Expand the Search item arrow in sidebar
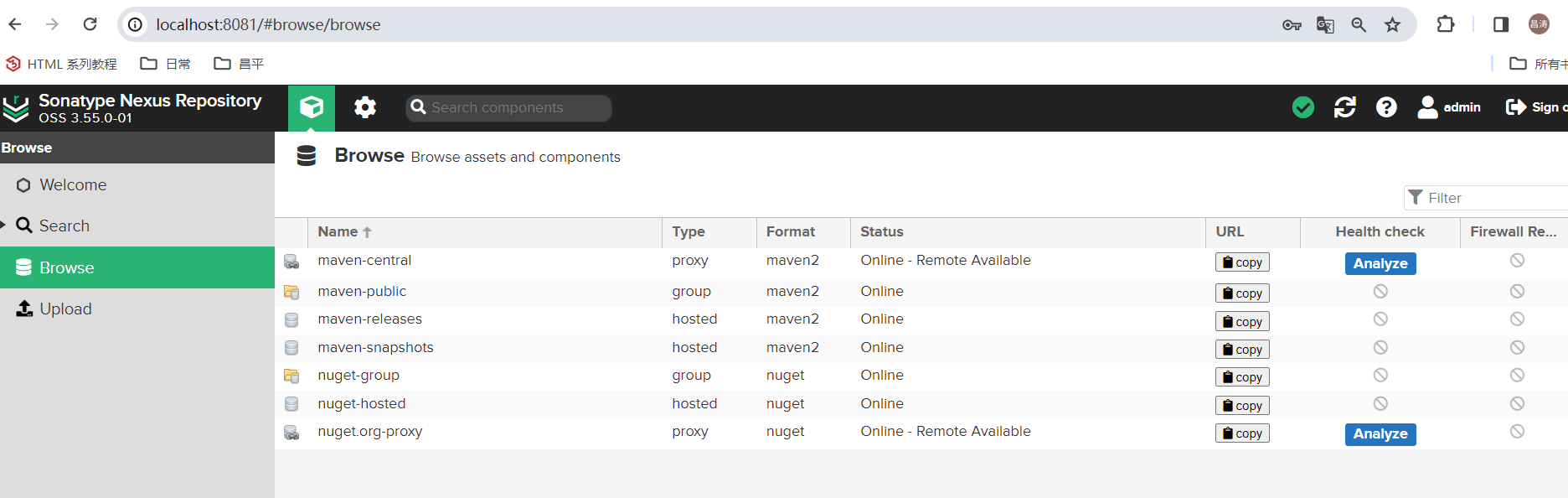The height and width of the screenshot is (498, 1568). coord(3,225)
